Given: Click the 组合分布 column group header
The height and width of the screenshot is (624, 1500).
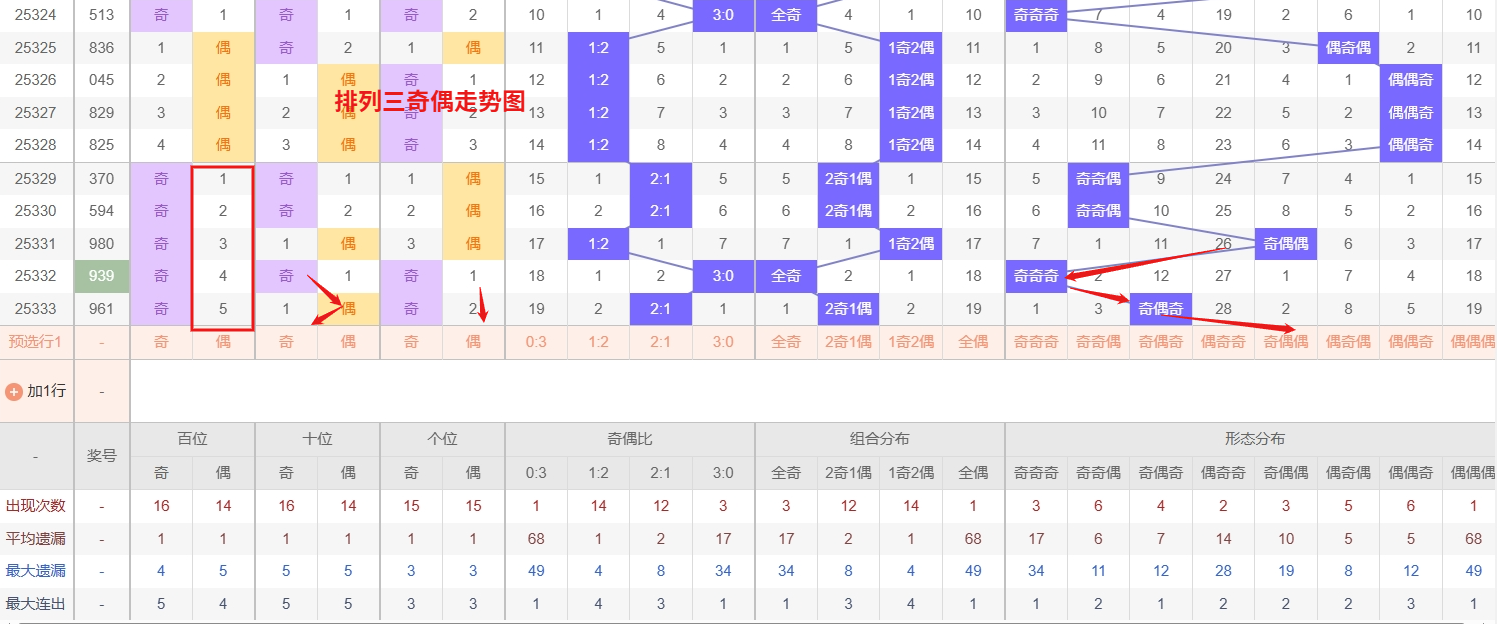Looking at the screenshot, I should [x=880, y=439].
